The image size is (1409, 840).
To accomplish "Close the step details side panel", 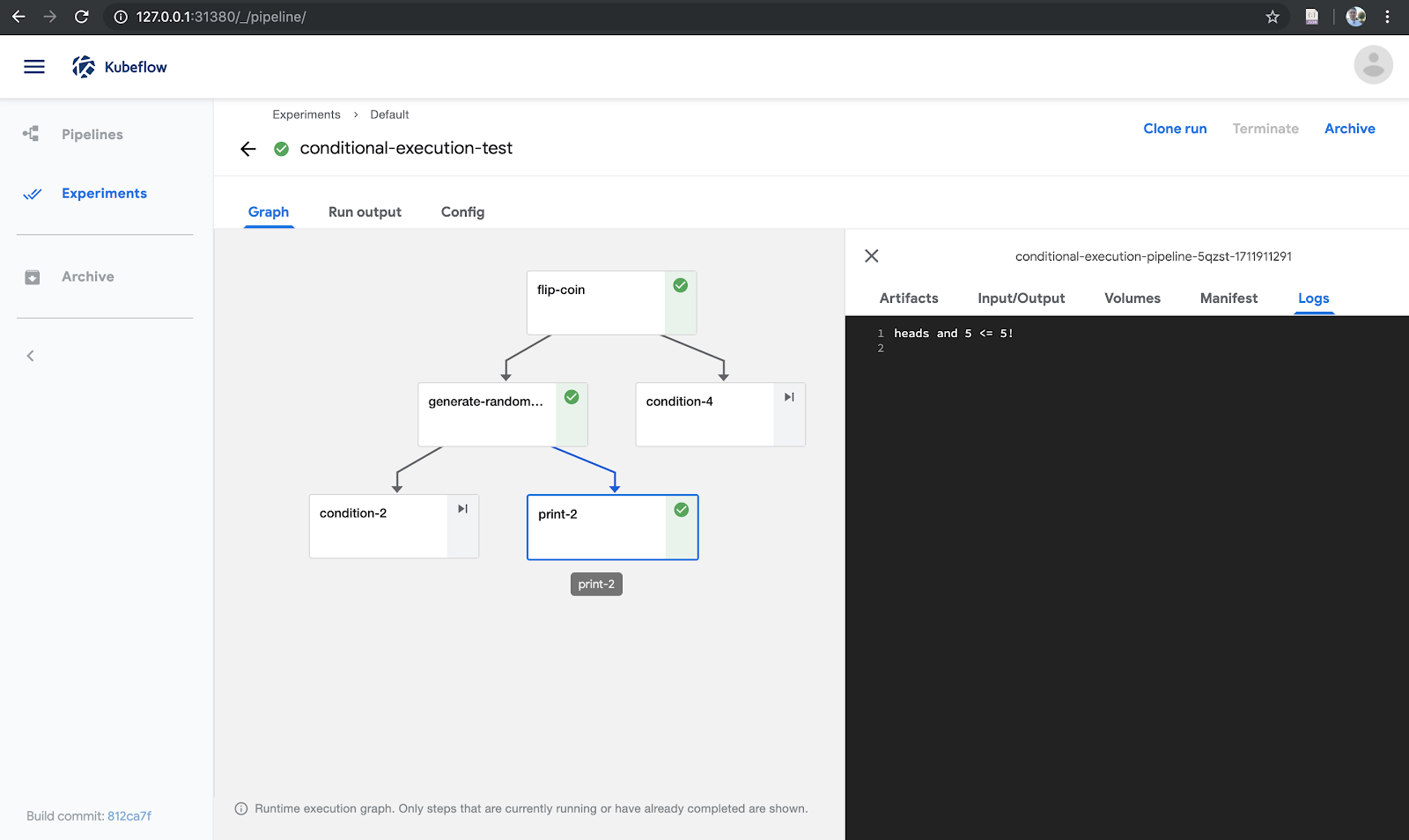I will [x=872, y=256].
